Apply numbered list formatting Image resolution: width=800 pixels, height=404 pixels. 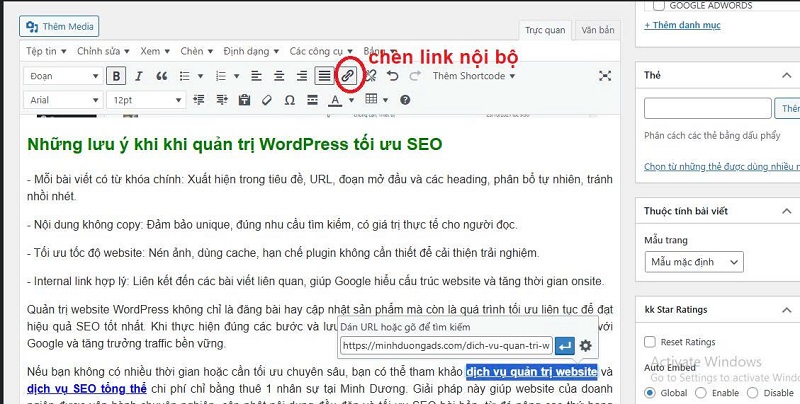[221, 76]
